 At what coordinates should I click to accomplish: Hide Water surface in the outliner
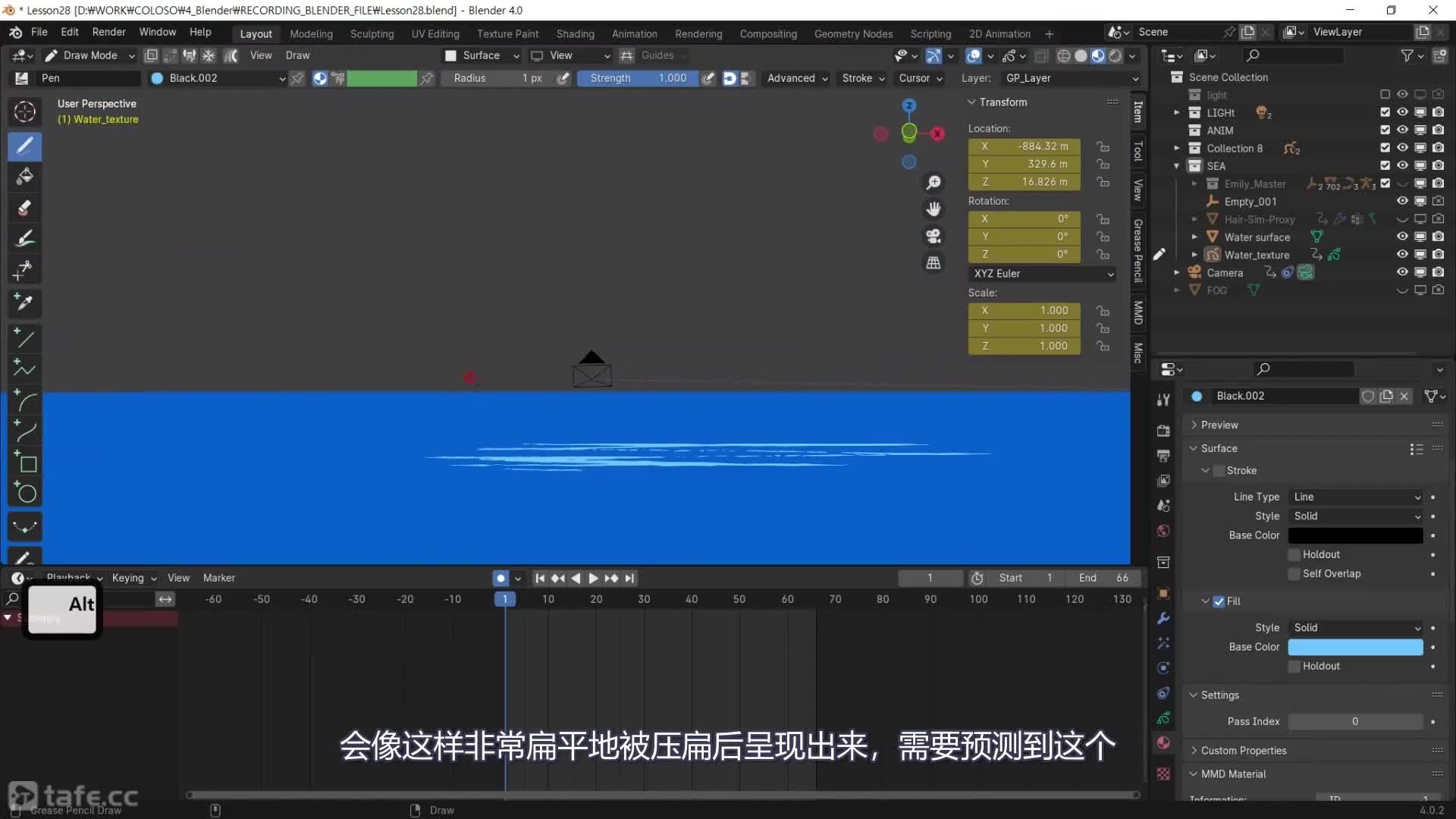[1402, 237]
